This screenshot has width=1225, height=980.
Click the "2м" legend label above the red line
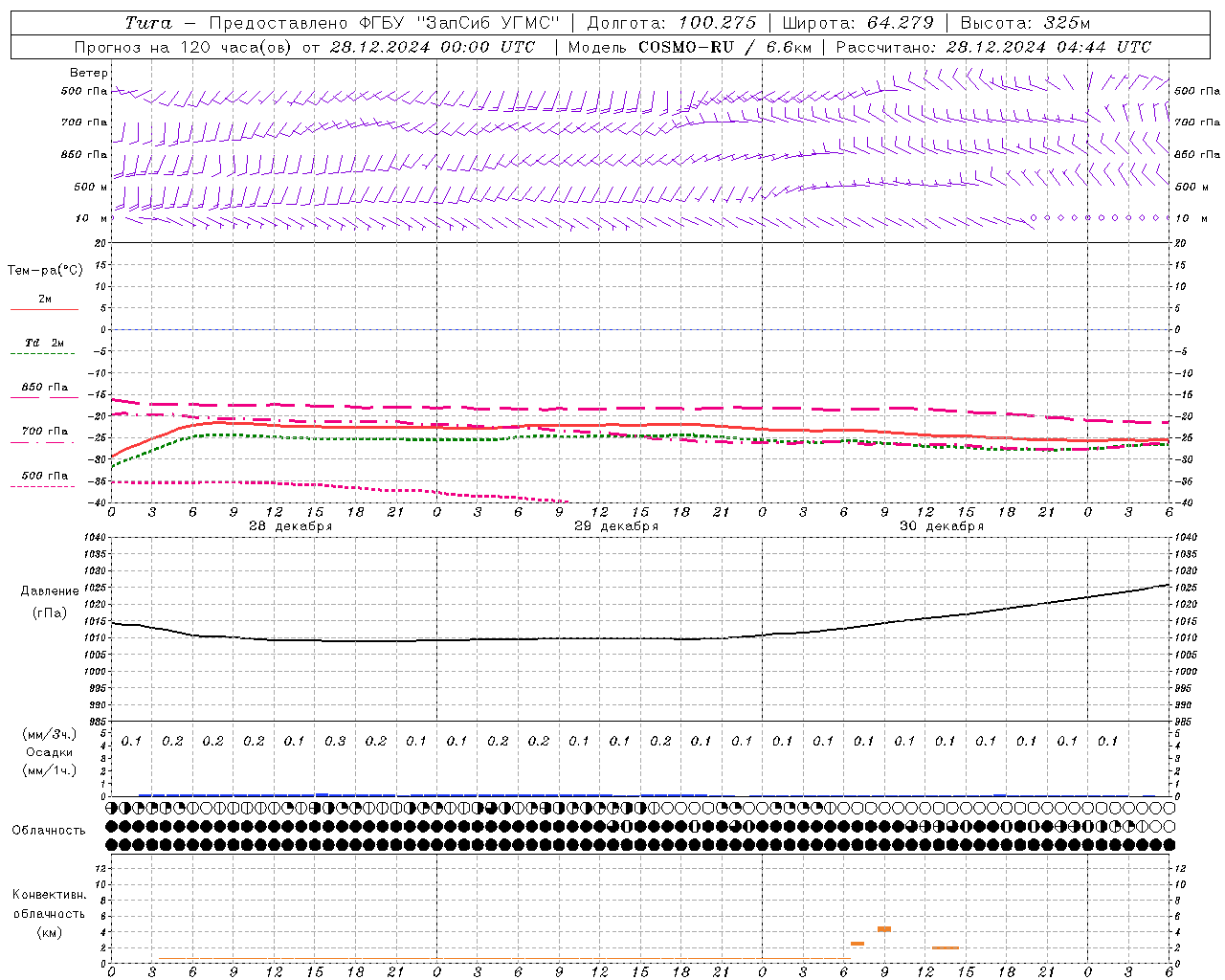(x=45, y=299)
